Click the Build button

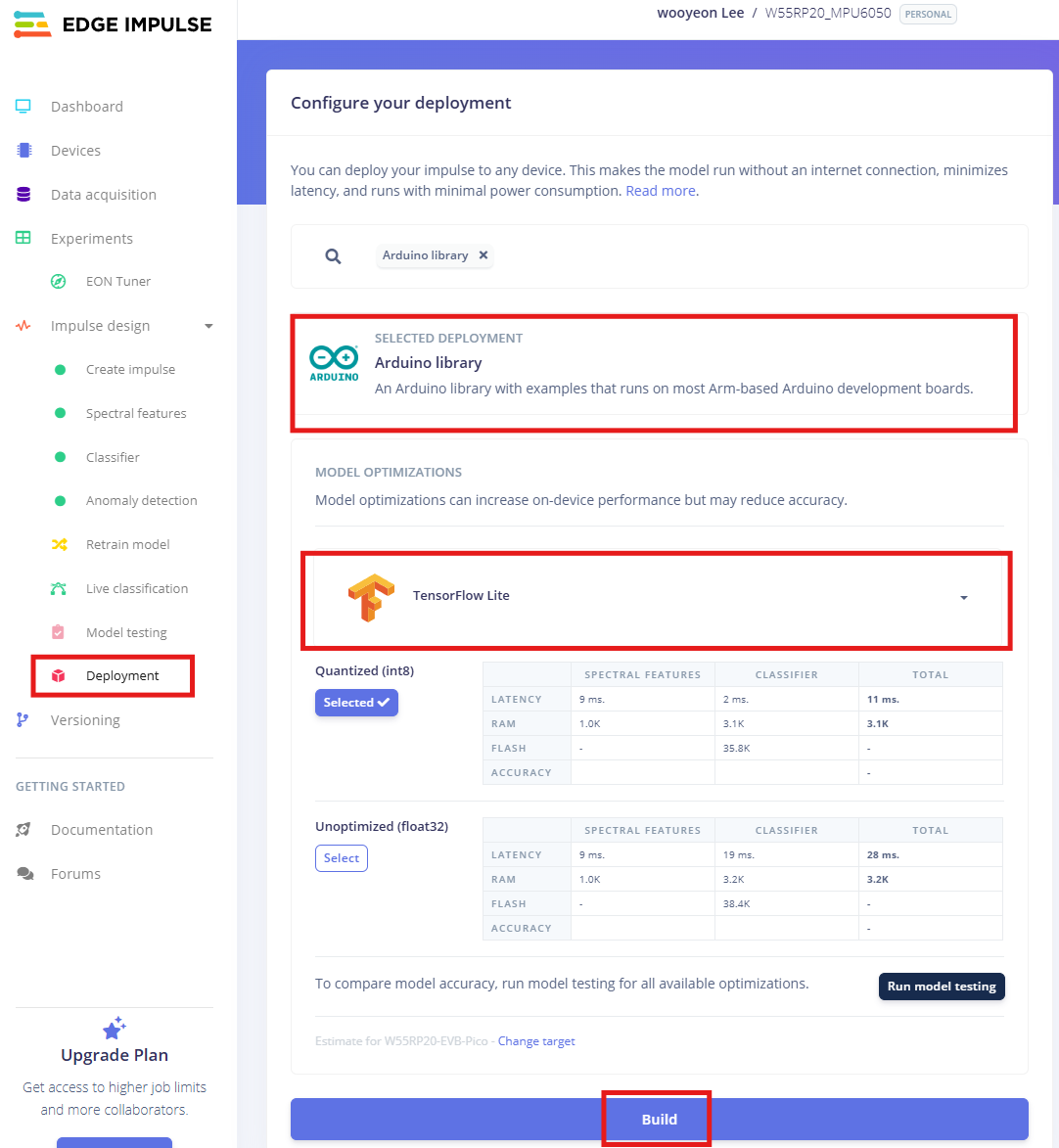[x=659, y=1119]
